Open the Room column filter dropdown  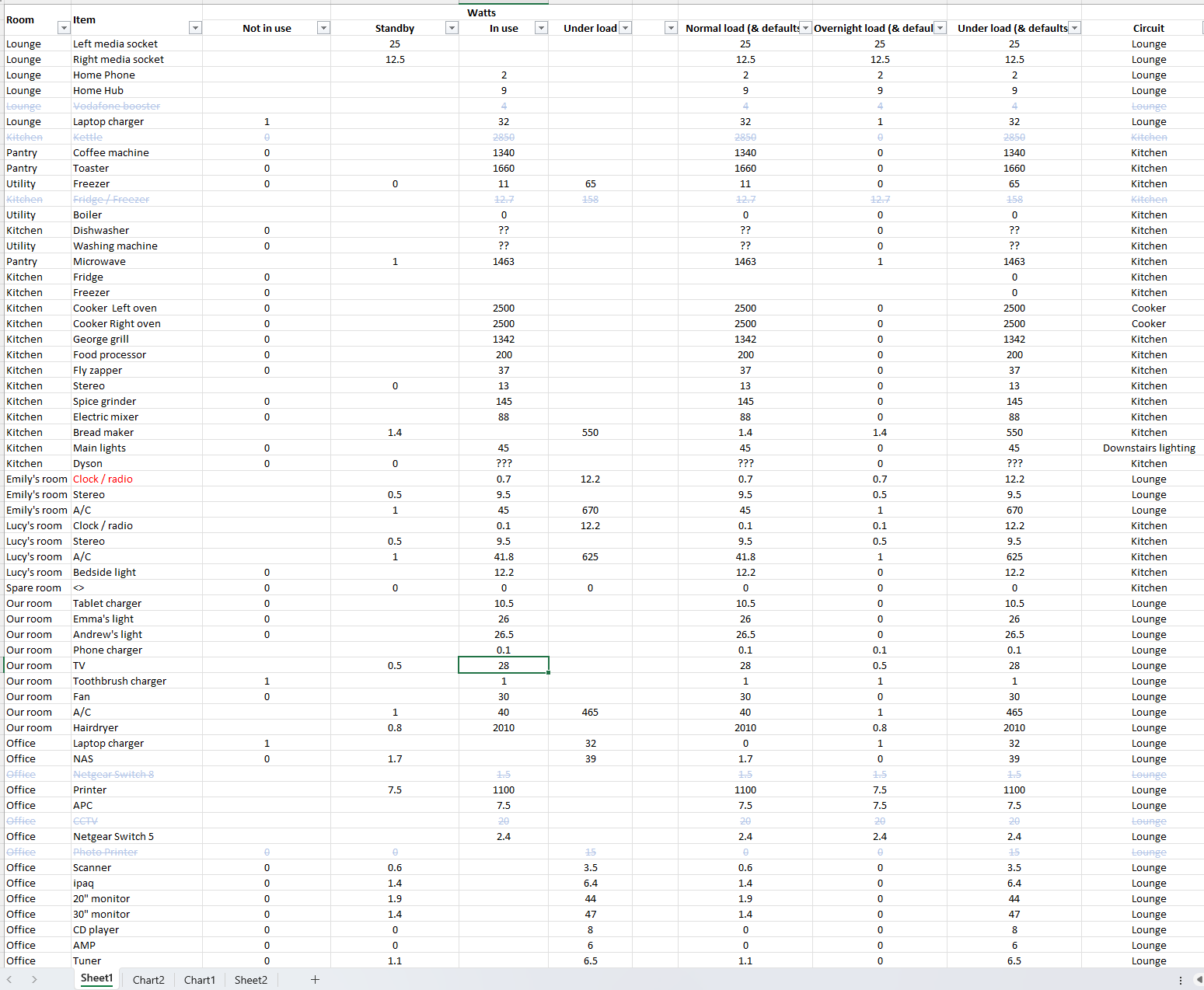coord(64,28)
